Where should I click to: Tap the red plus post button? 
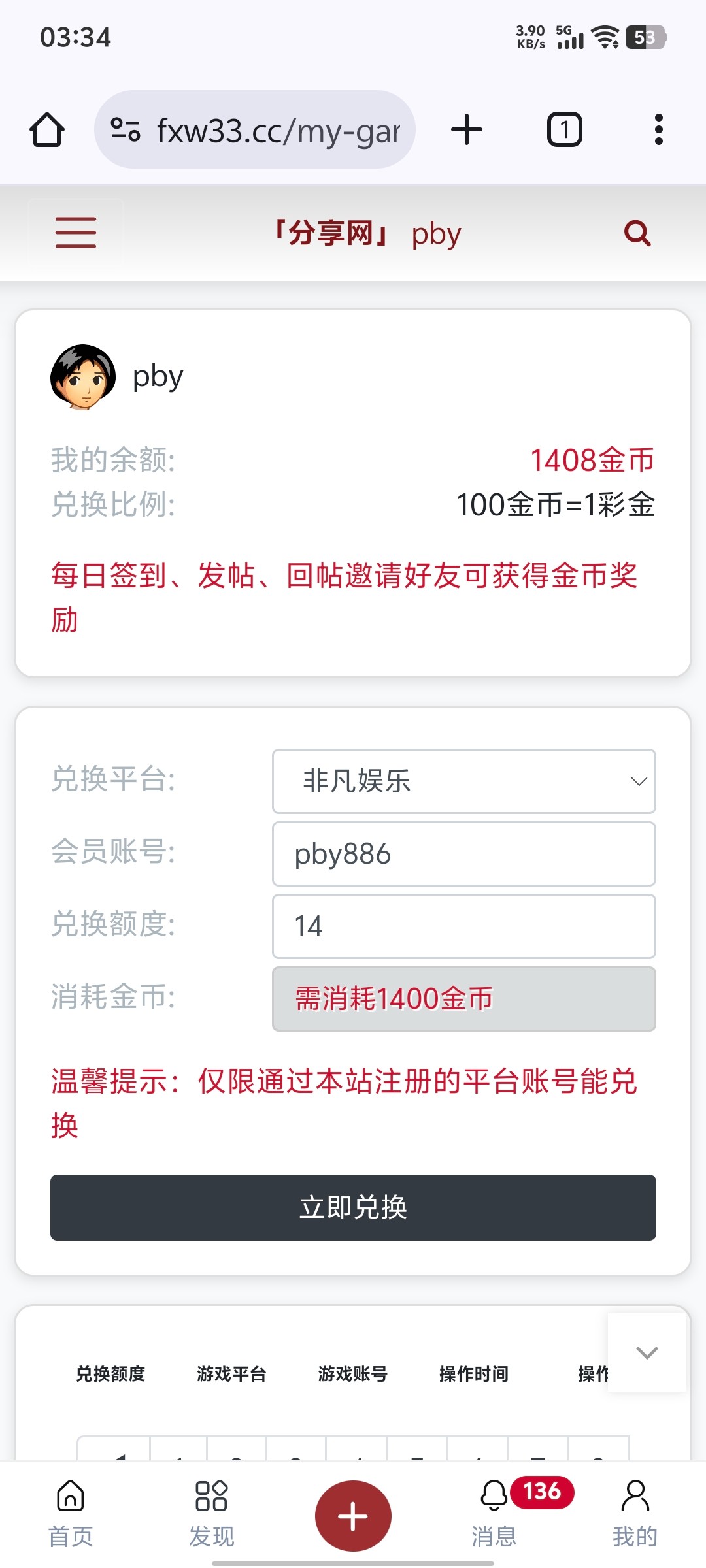353,1516
